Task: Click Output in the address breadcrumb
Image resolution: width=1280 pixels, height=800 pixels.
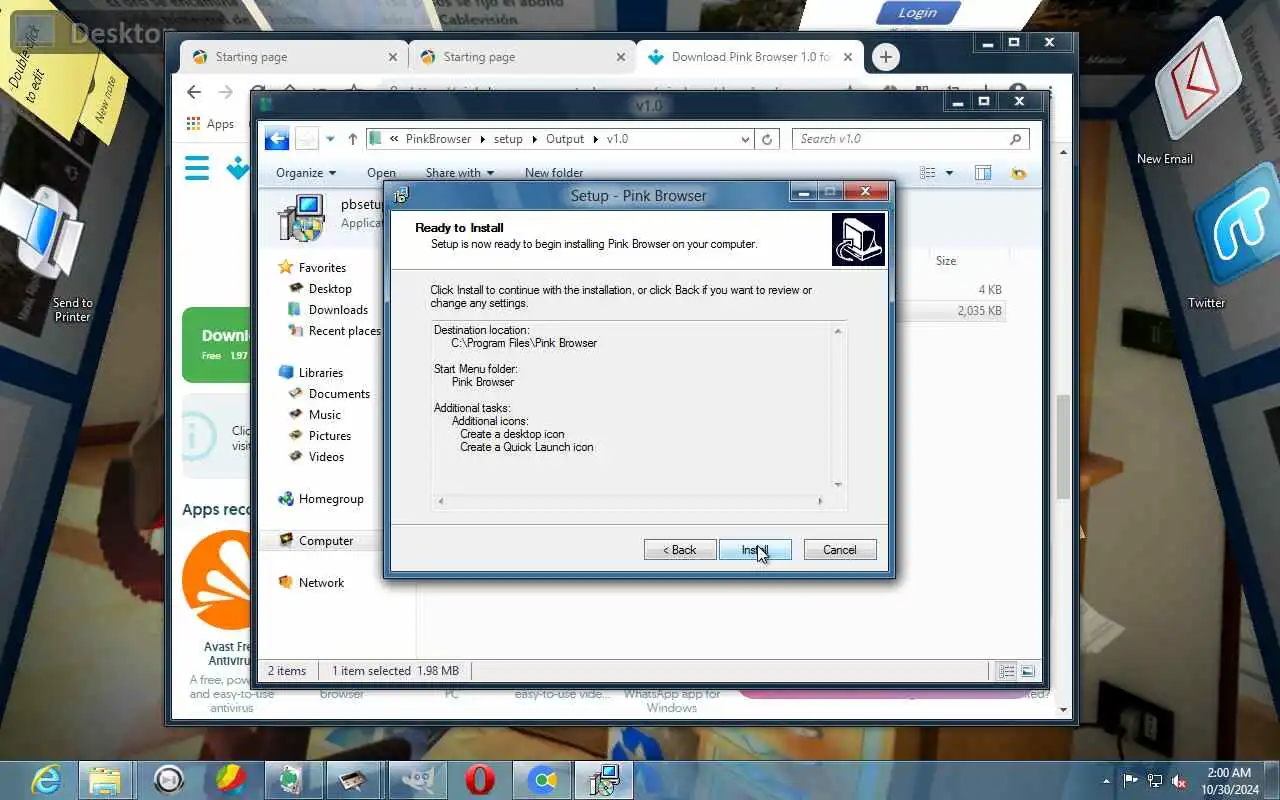Action: (565, 139)
